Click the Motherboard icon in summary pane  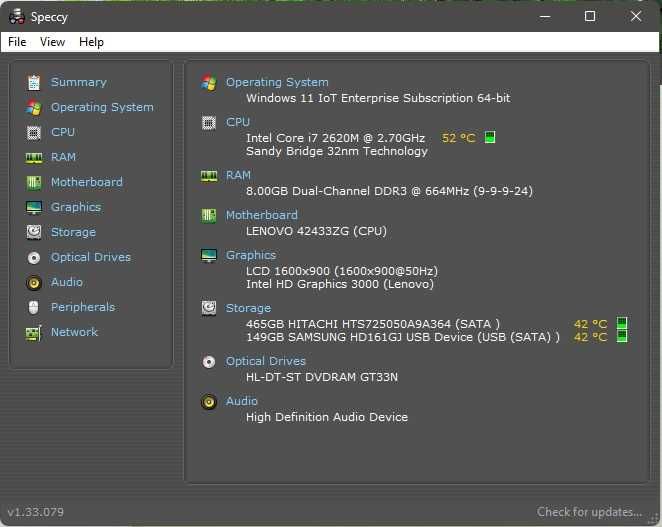pyautogui.click(x=209, y=216)
